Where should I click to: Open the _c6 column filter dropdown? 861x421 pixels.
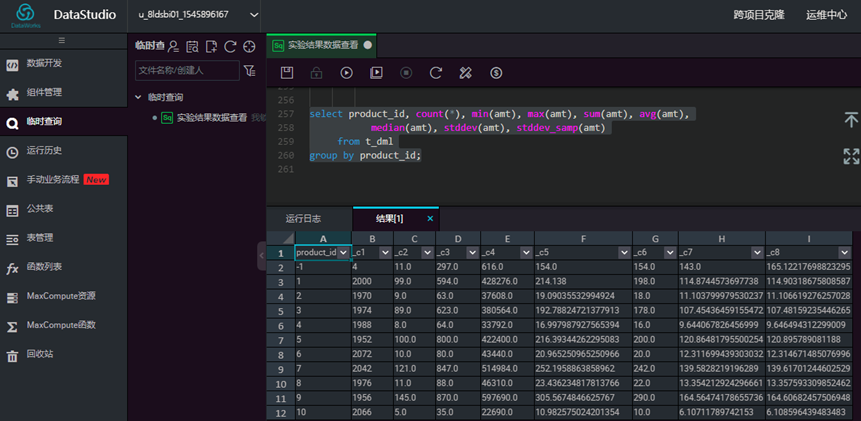click(670, 252)
